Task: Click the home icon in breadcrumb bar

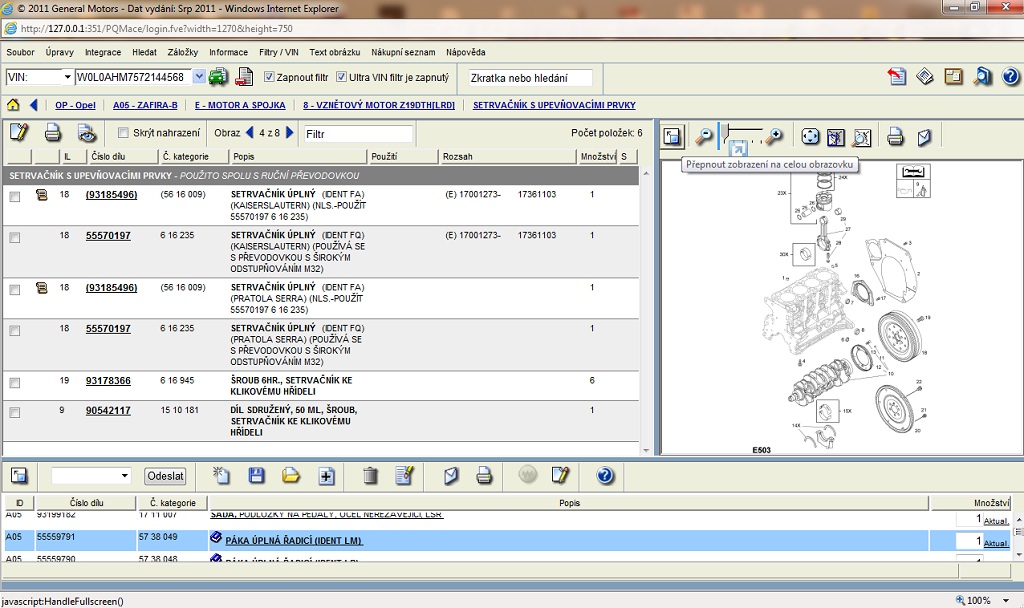Action: (x=13, y=105)
